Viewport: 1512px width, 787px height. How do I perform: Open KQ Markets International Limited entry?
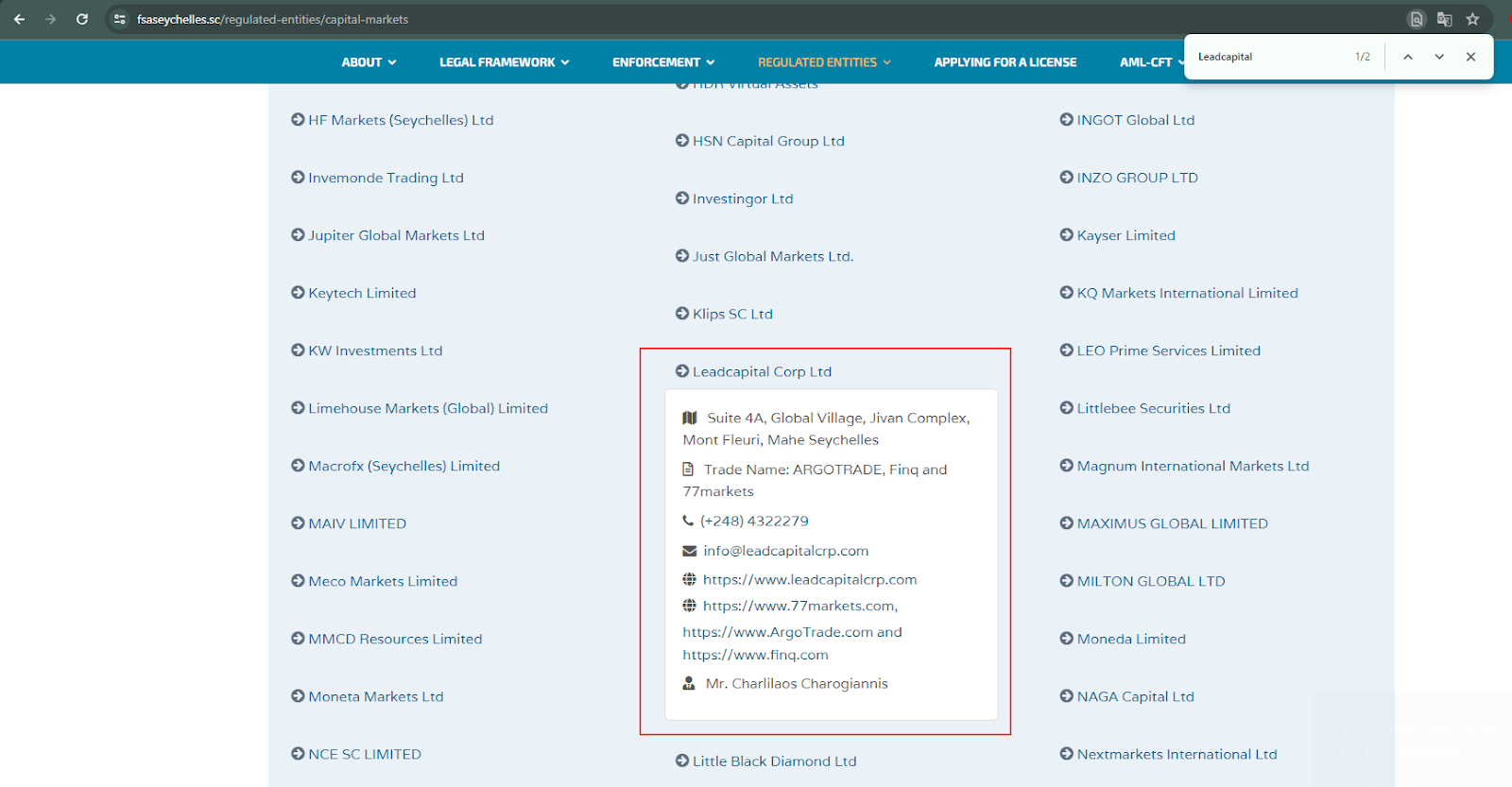click(1179, 293)
